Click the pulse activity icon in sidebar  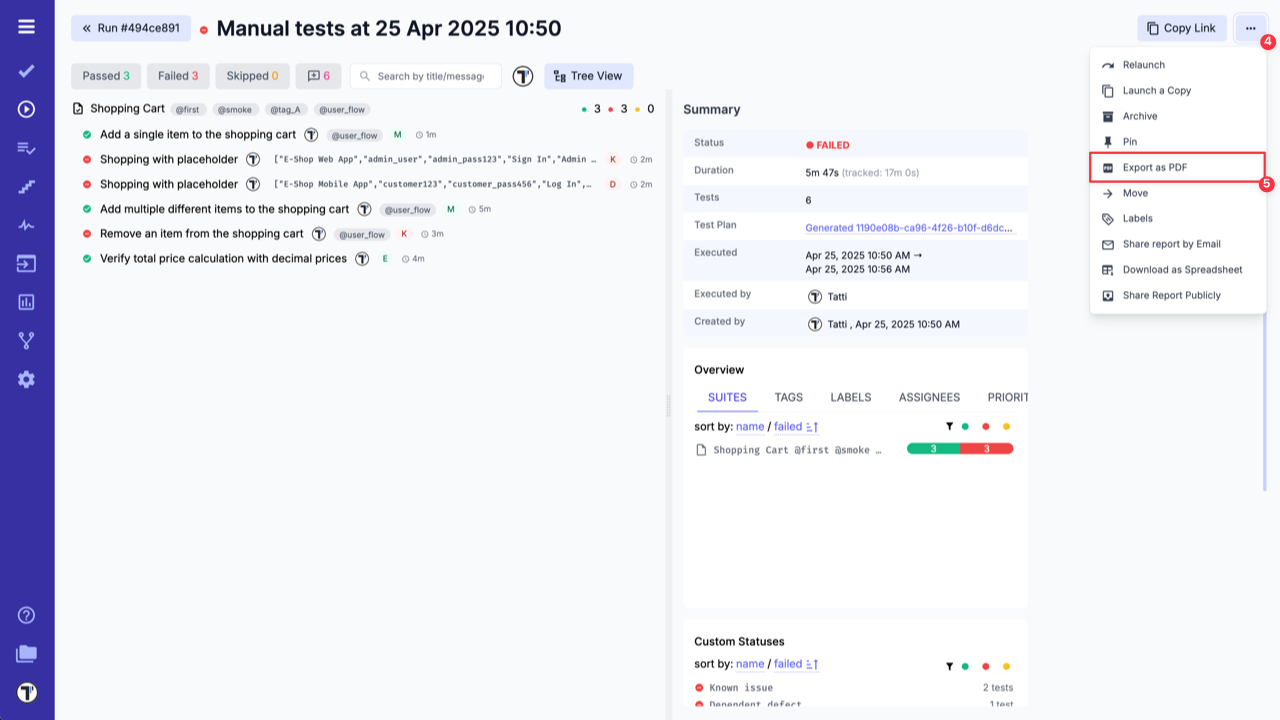(x=25, y=225)
